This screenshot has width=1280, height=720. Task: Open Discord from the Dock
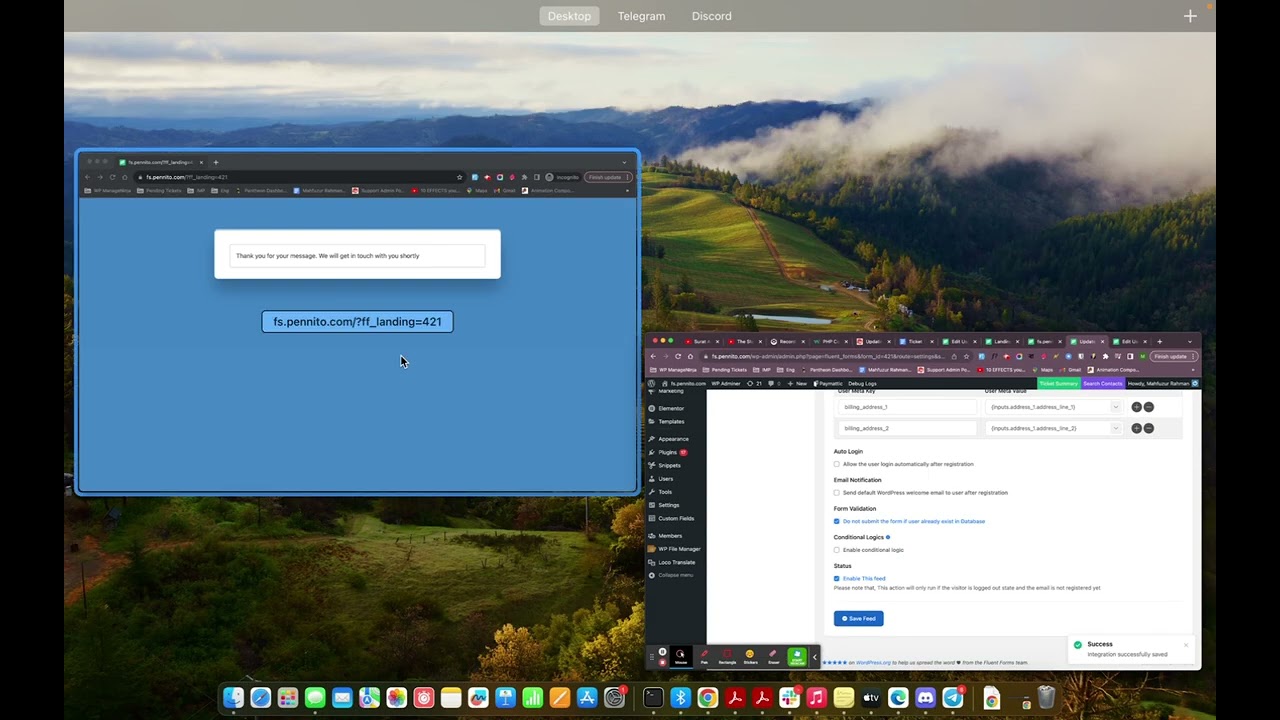point(925,697)
